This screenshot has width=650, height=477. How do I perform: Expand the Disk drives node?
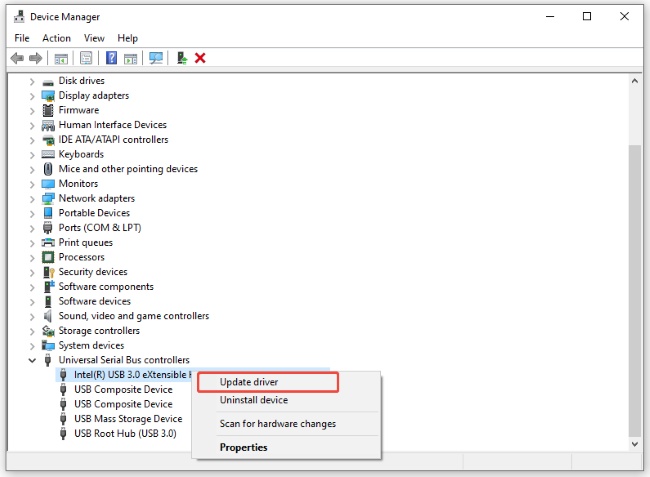(32, 82)
